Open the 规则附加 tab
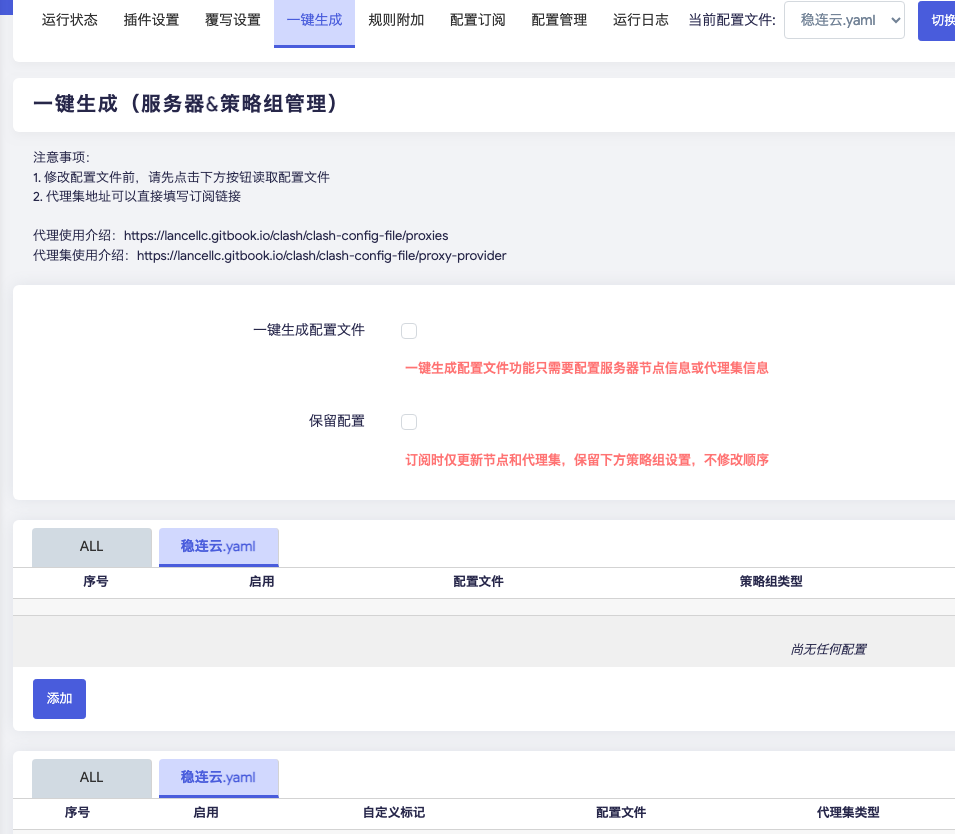This screenshot has height=834, width=955. pos(396,20)
